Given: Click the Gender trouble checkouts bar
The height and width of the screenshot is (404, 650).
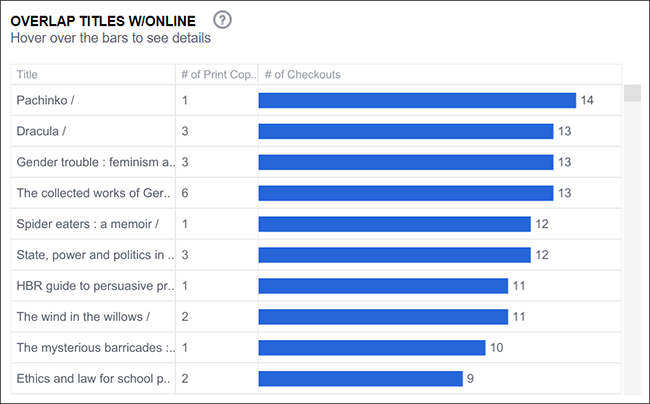Looking at the screenshot, I should point(406,162).
